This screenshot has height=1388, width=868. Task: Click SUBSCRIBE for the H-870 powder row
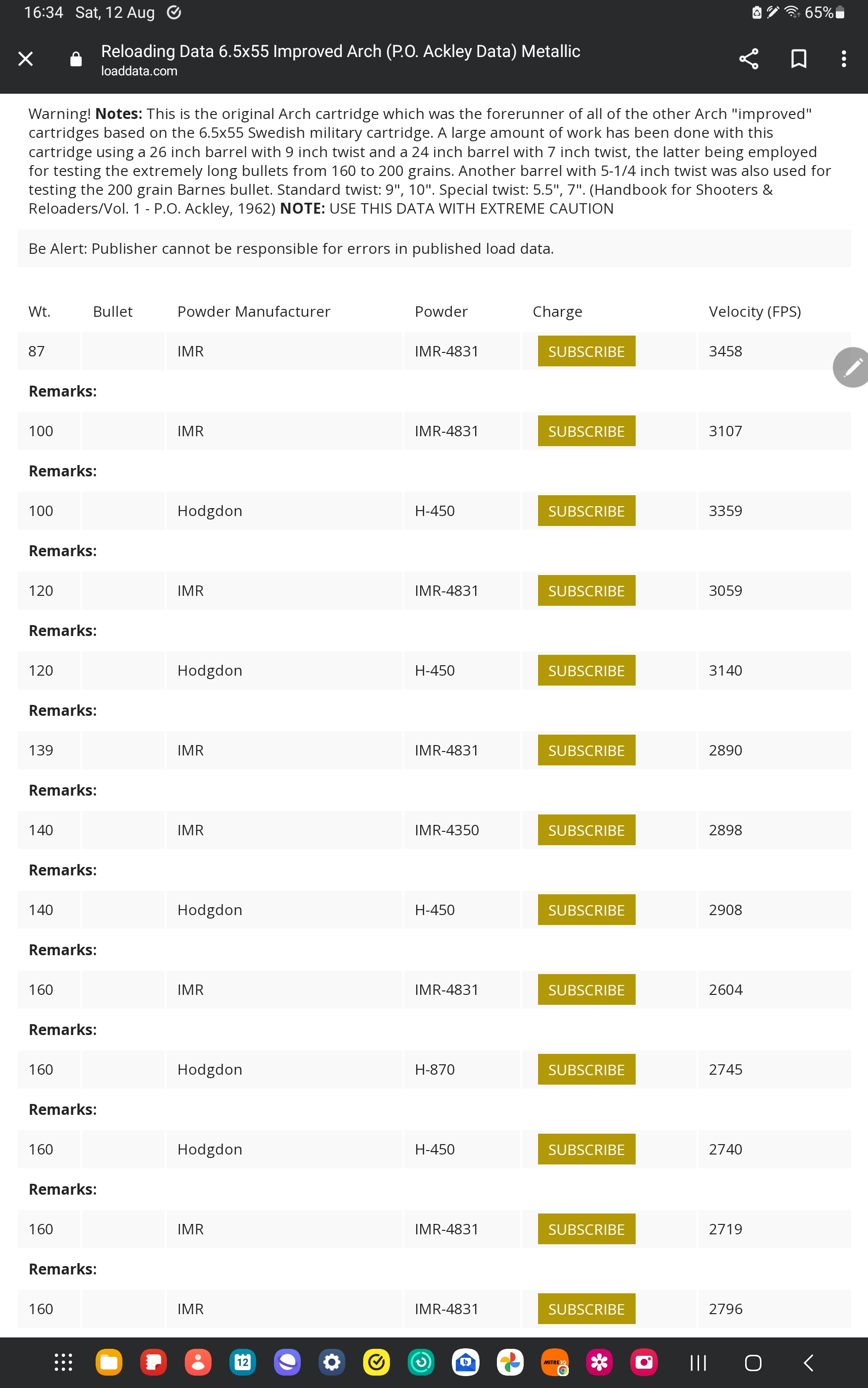coord(586,1069)
